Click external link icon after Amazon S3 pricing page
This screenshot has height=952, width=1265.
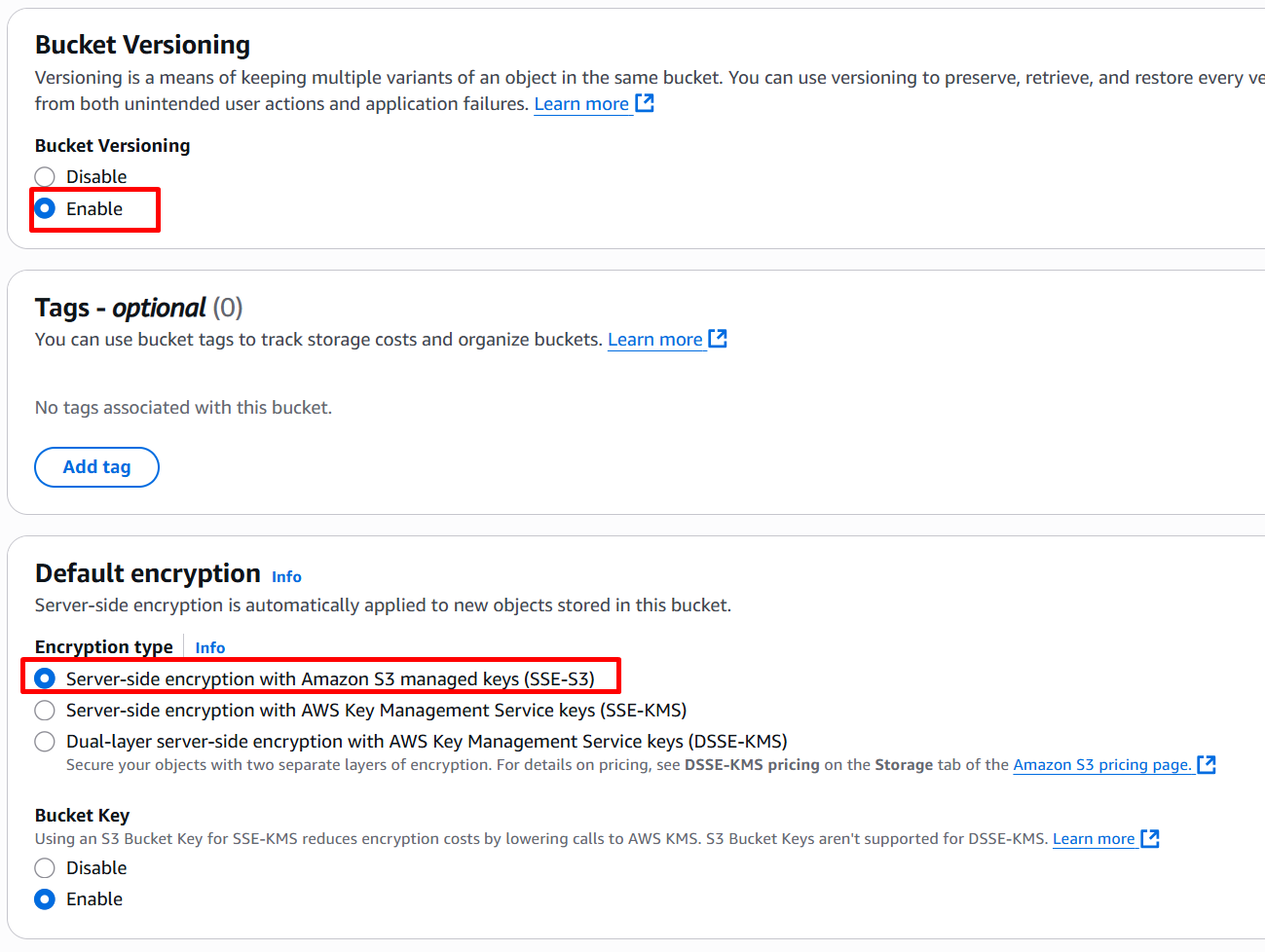[1207, 764]
